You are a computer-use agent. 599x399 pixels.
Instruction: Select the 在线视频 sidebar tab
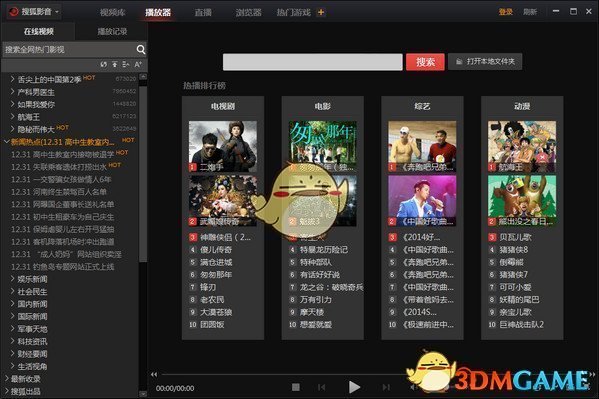39,31
